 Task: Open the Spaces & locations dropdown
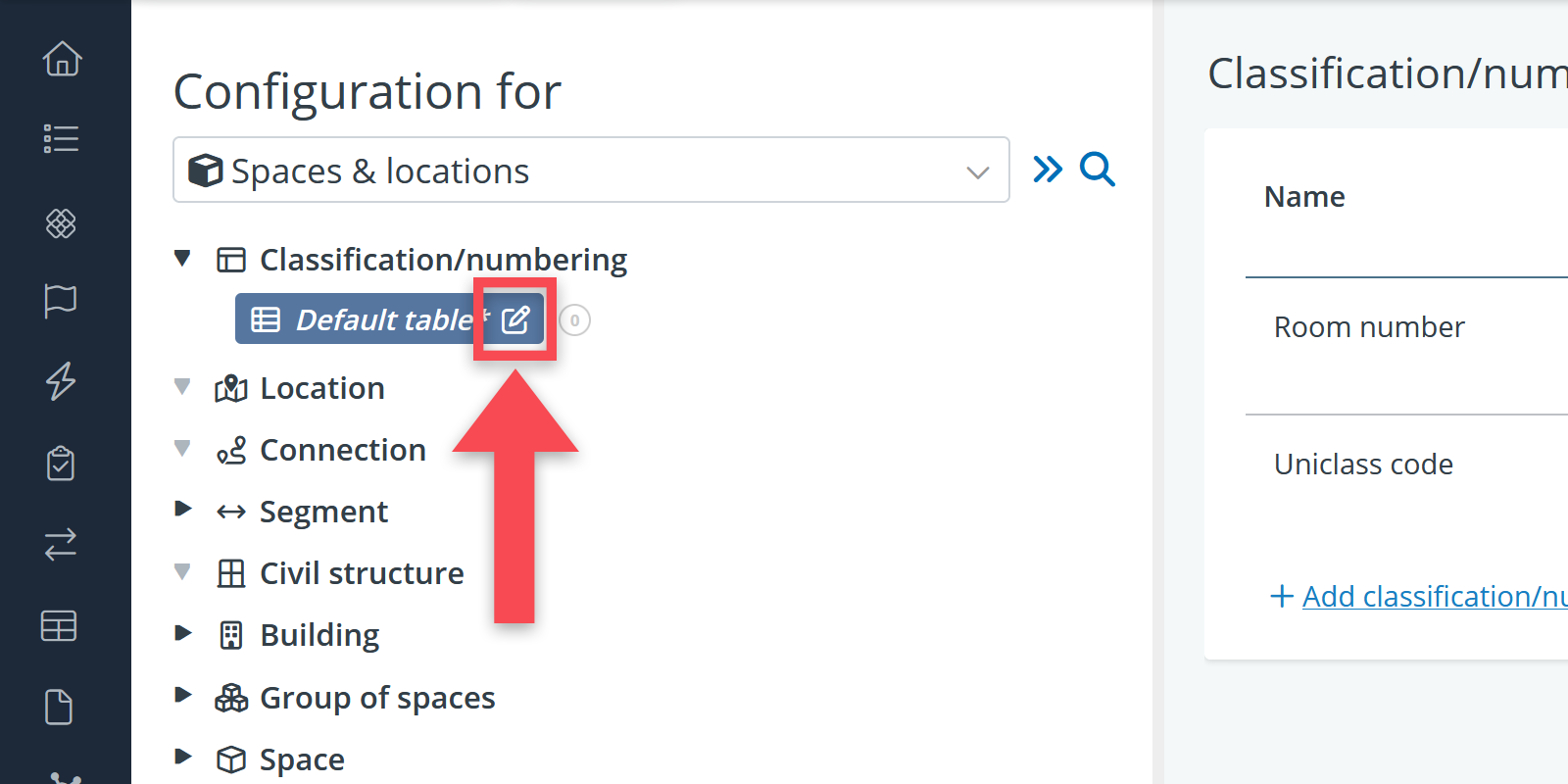(x=591, y=170)
